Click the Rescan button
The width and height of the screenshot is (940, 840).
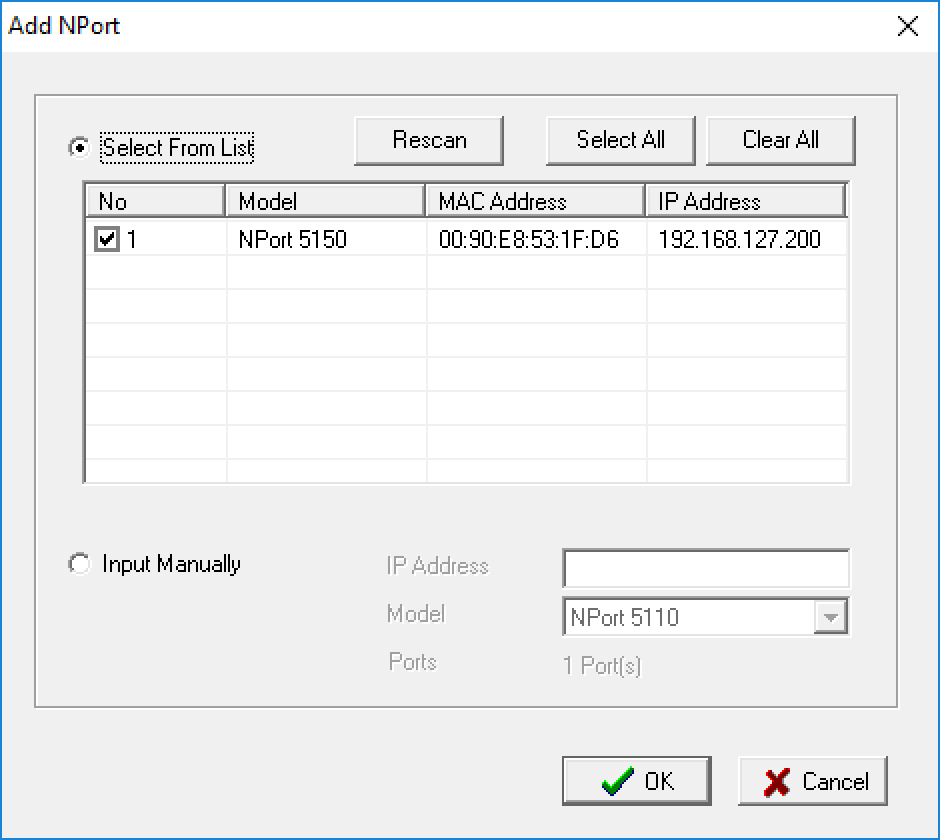(x=429, y=140)
